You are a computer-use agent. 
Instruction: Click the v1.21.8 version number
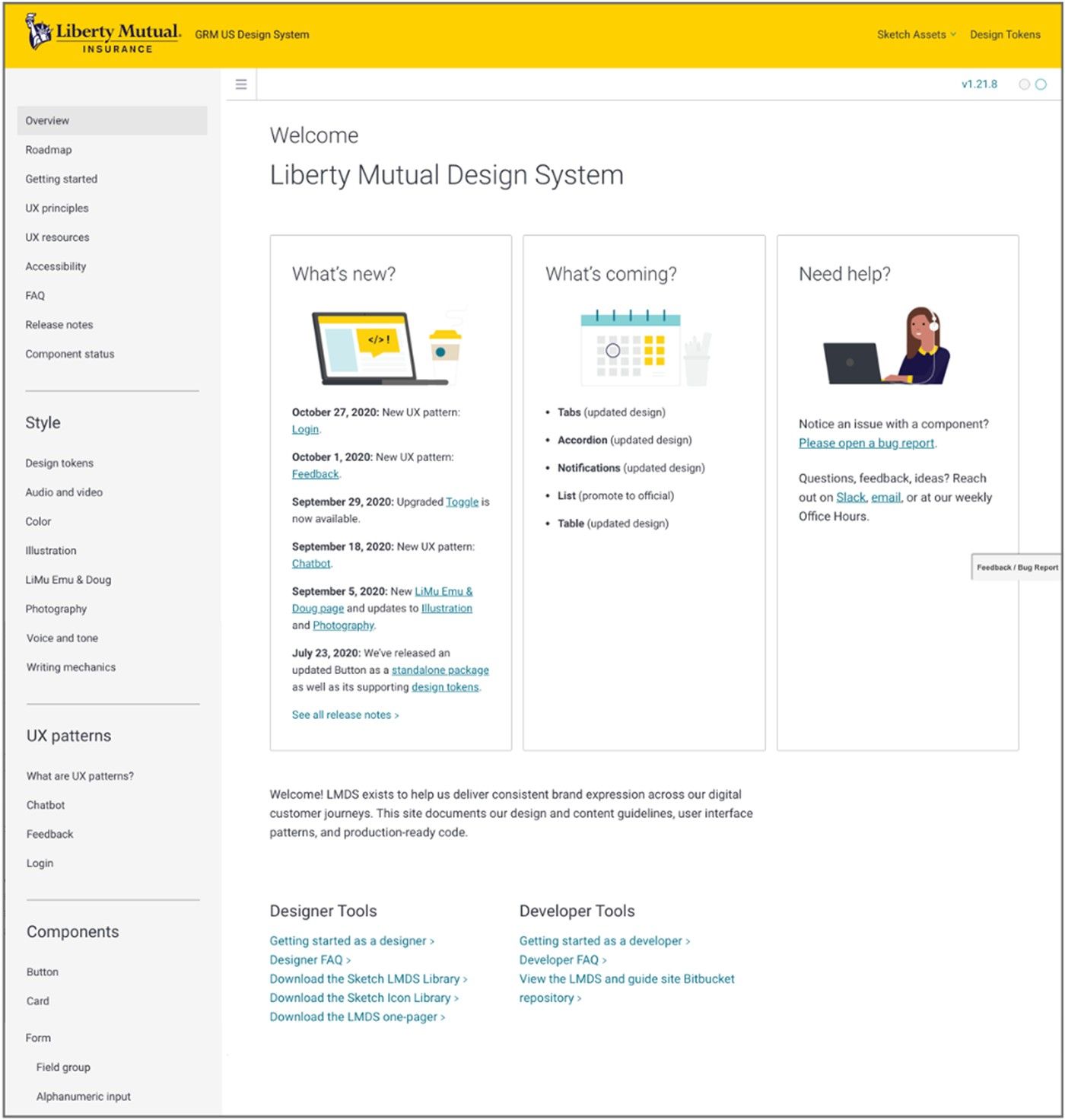(979, 84)
